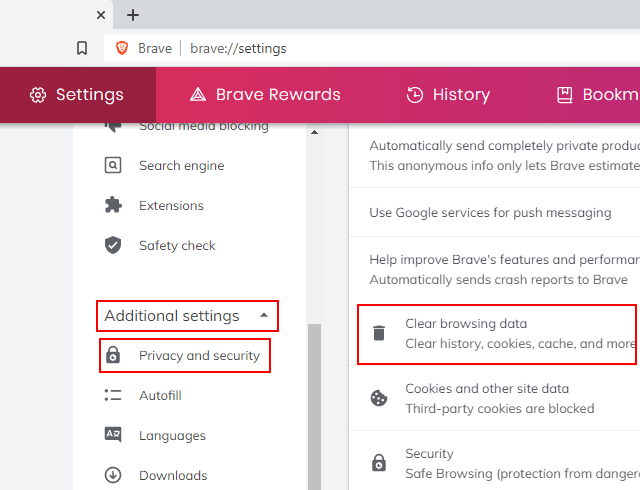Click the Search engine magnifier icon
The height and width of the screenshot is (490, 640).
113,165
